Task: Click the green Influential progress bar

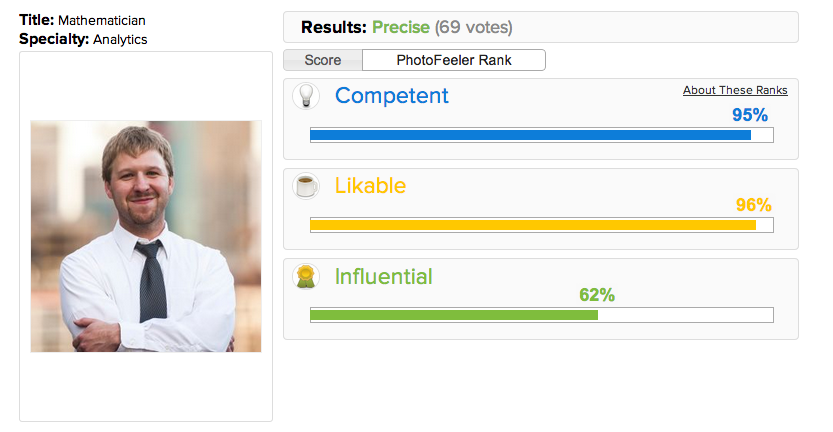Action: (541, 315)
